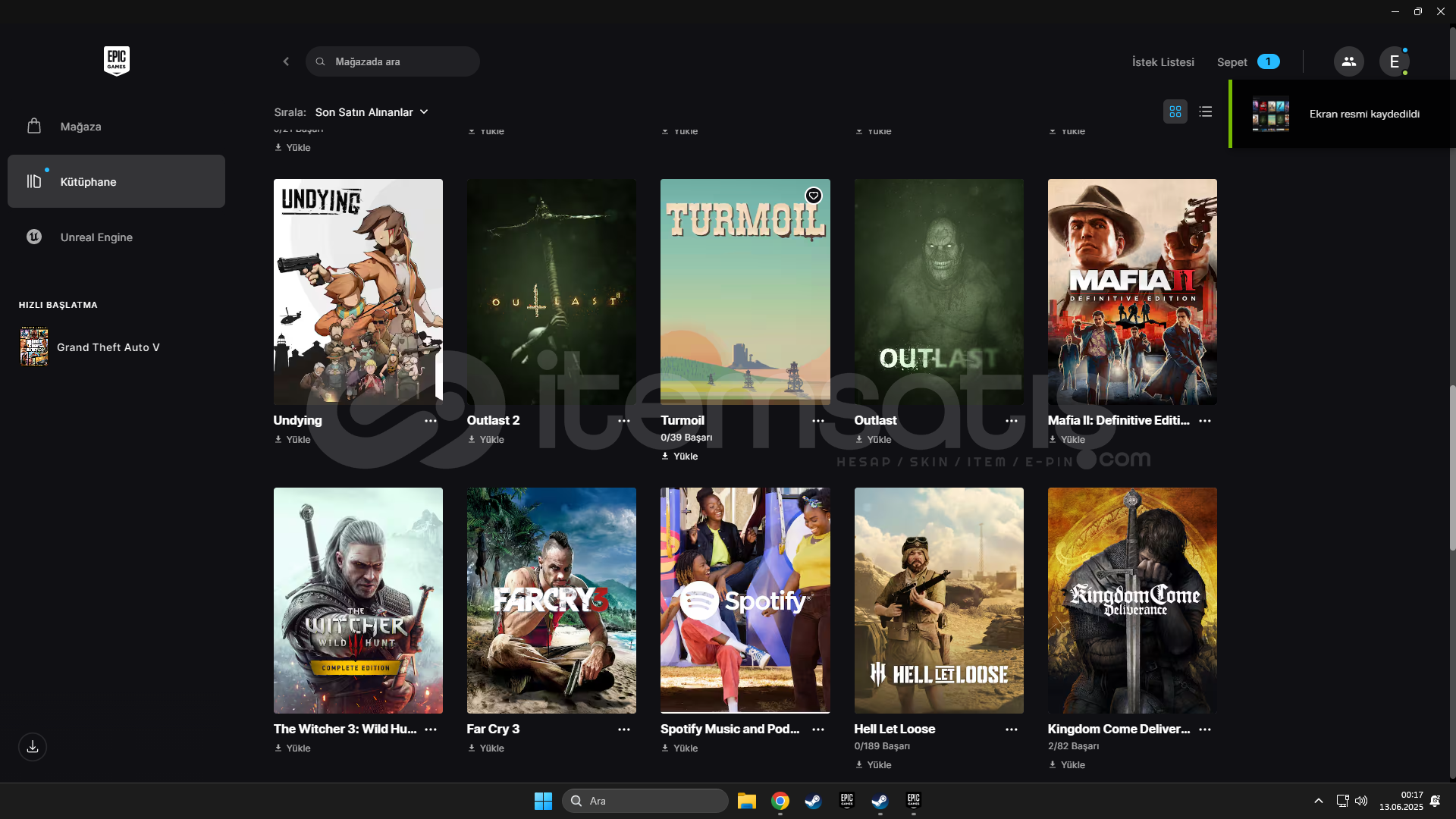Switch to grid view layout

(x=1175, y=111)
